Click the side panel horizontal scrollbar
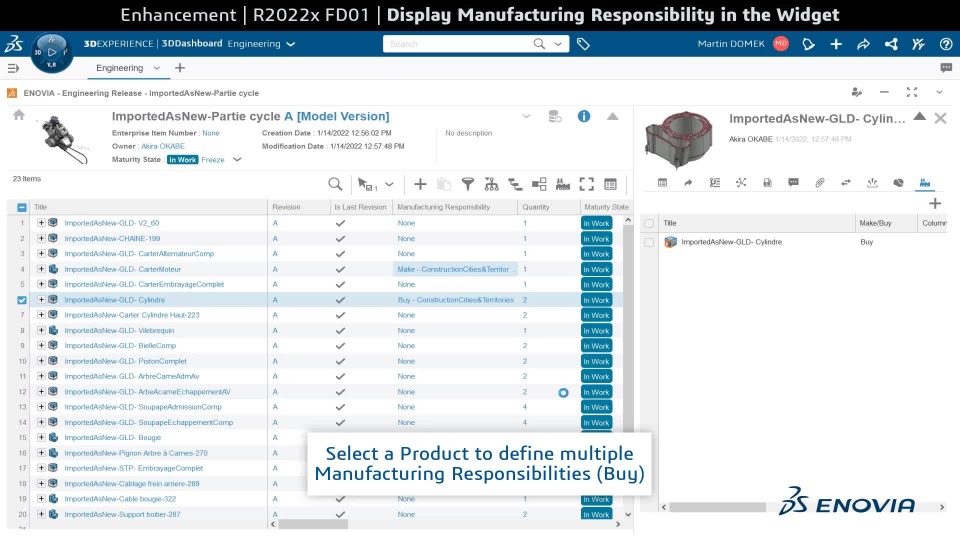The width and height of the screenshot is (960, 540). [x=718, y=507]
